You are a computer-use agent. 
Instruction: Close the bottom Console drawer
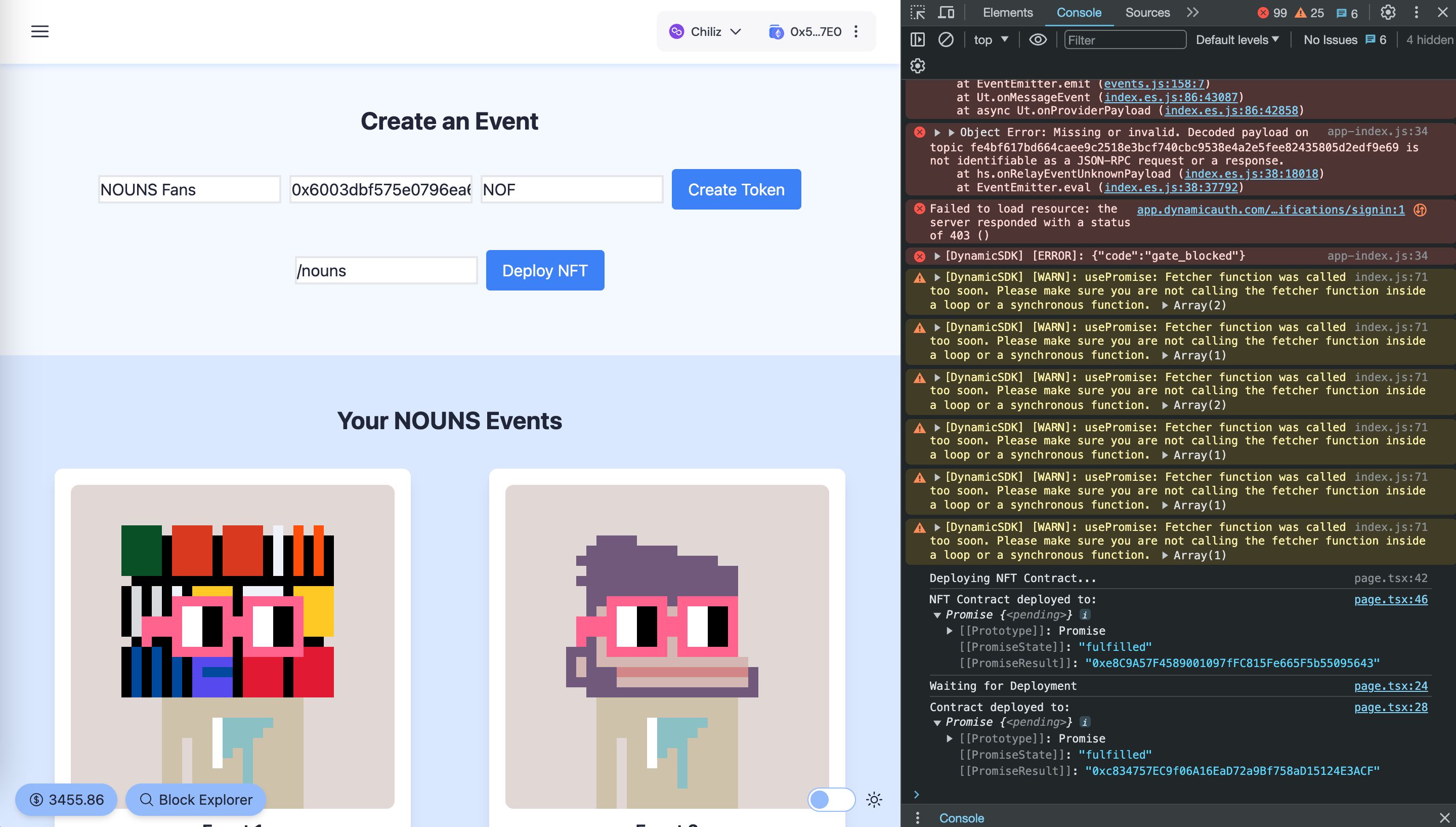[1445, 818]
